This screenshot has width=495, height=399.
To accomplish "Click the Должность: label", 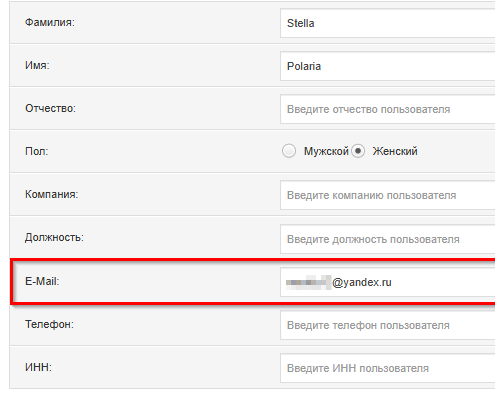I will [x=54, y=238].
